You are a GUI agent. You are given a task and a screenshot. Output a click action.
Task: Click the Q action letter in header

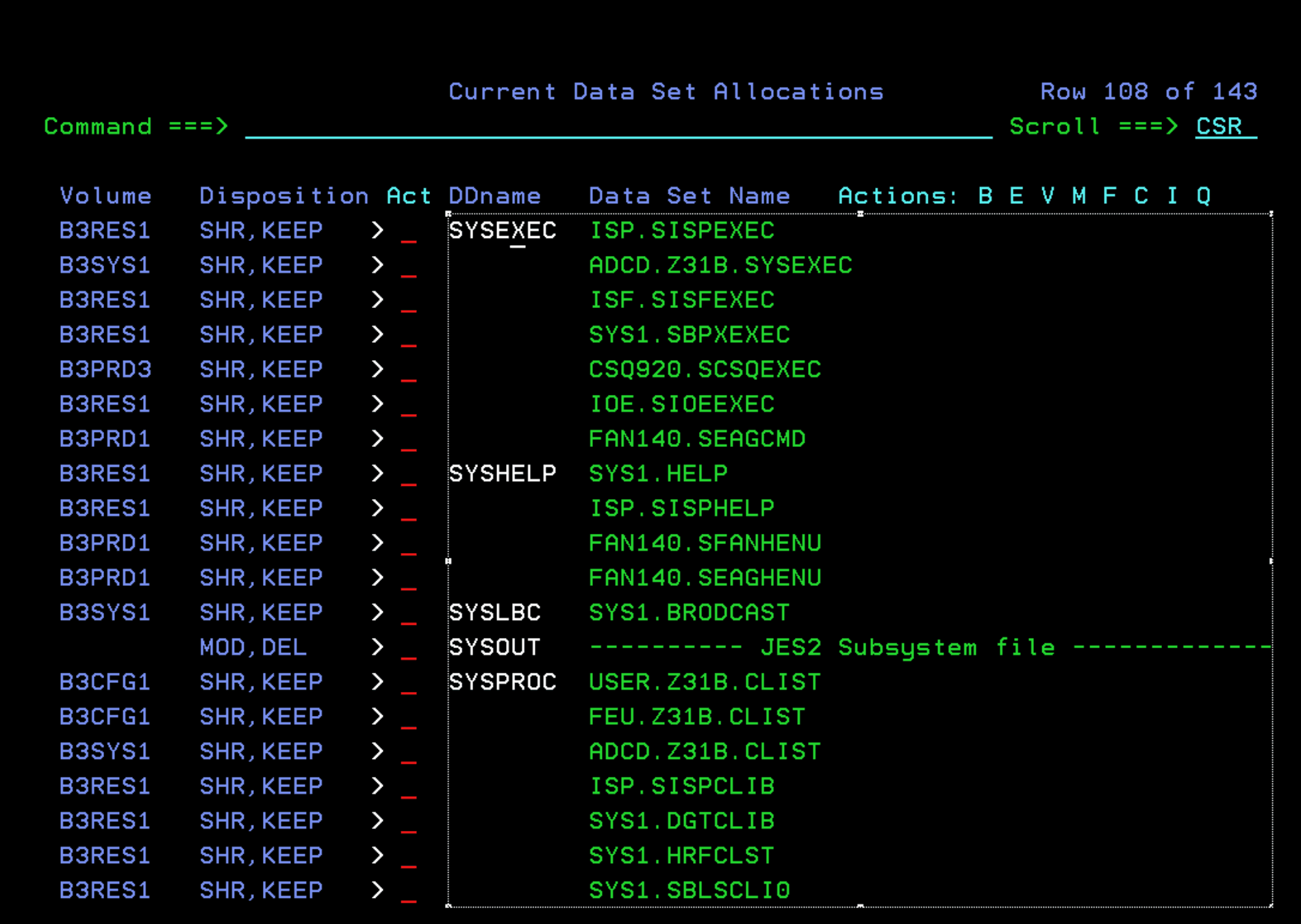(1203, 196)
